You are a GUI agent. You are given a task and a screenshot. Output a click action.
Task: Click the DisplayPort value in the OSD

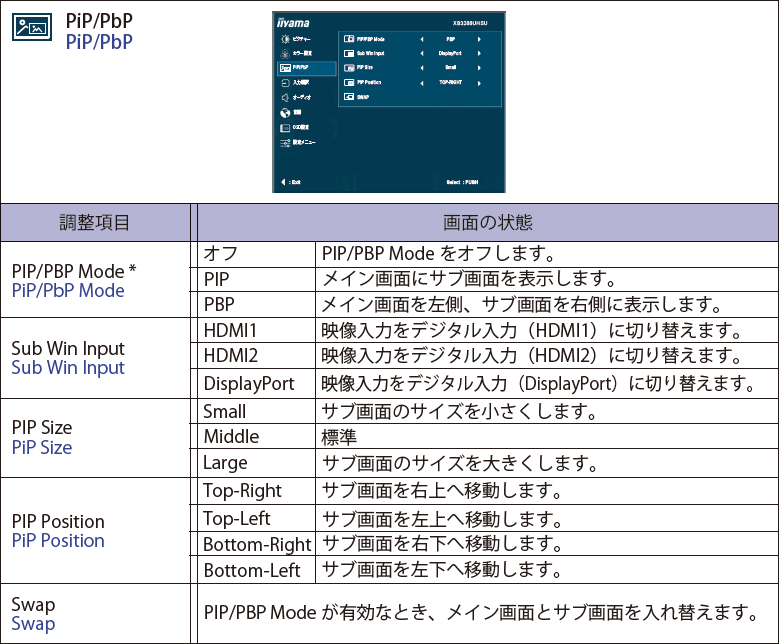point(450,53)
